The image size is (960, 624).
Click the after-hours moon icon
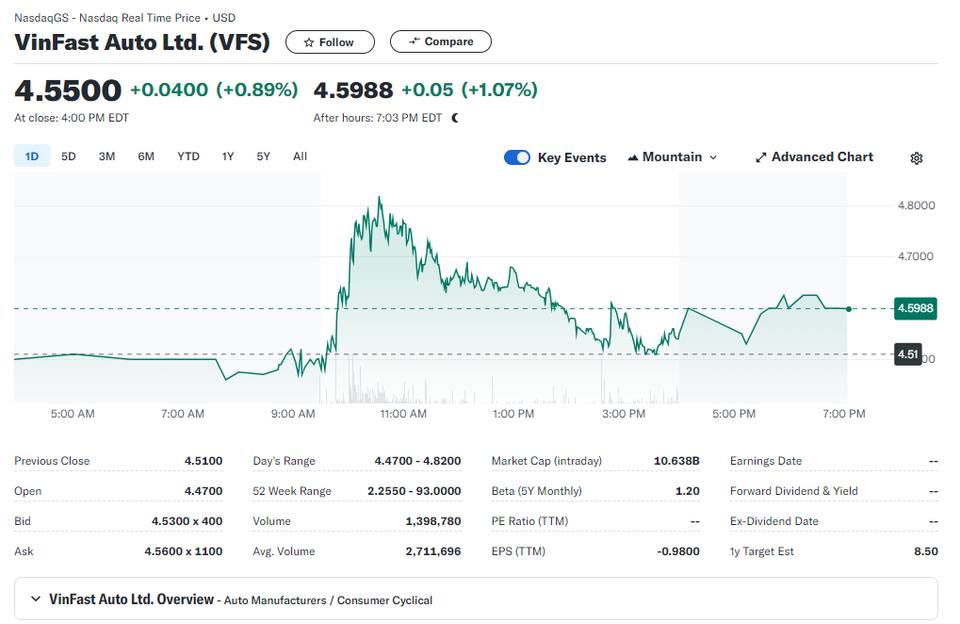click(455, 118)
